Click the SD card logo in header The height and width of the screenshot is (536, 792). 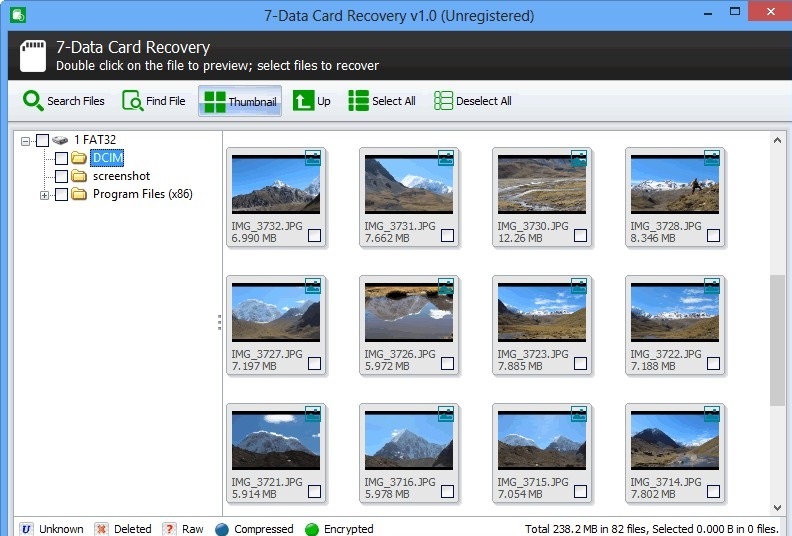click(33, 56)
